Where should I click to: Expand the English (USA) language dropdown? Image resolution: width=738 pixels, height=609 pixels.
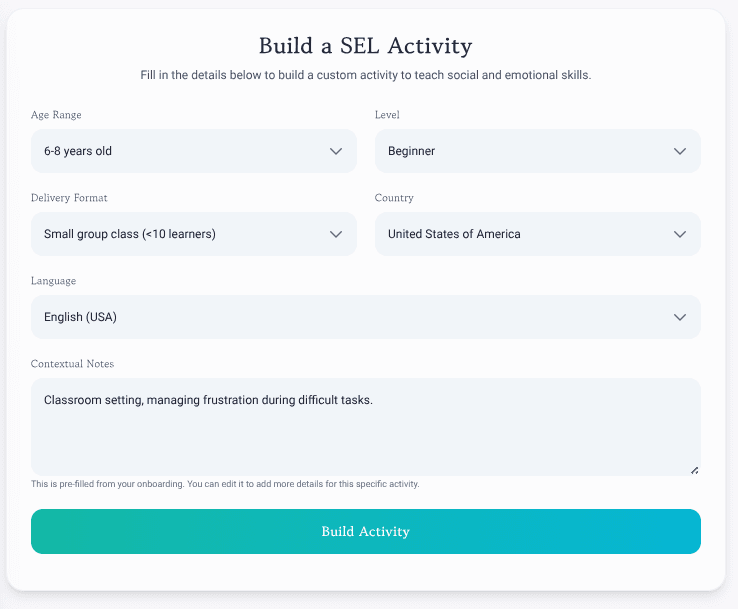click(366, 317)
